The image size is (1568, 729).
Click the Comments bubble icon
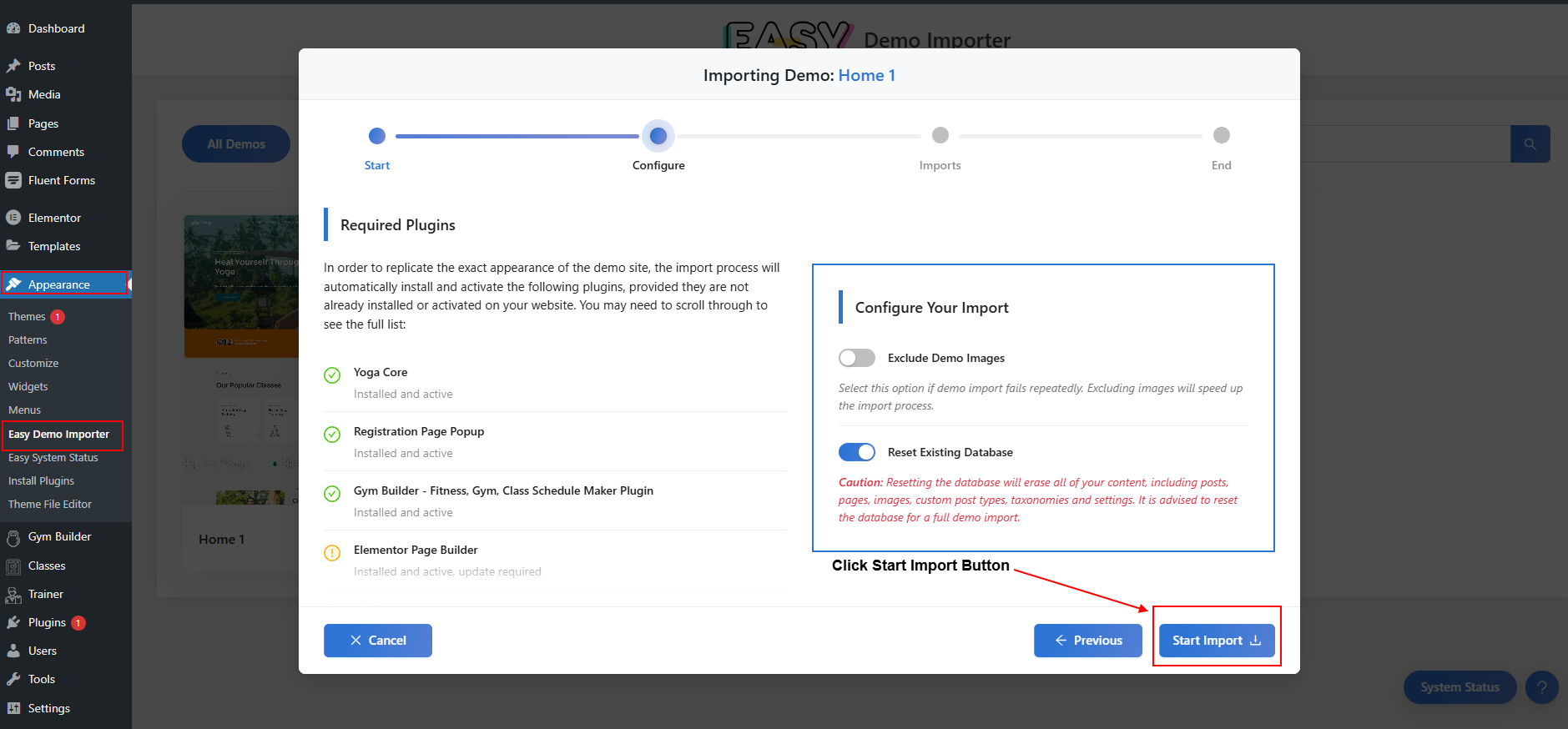click(x=13, y=152)
